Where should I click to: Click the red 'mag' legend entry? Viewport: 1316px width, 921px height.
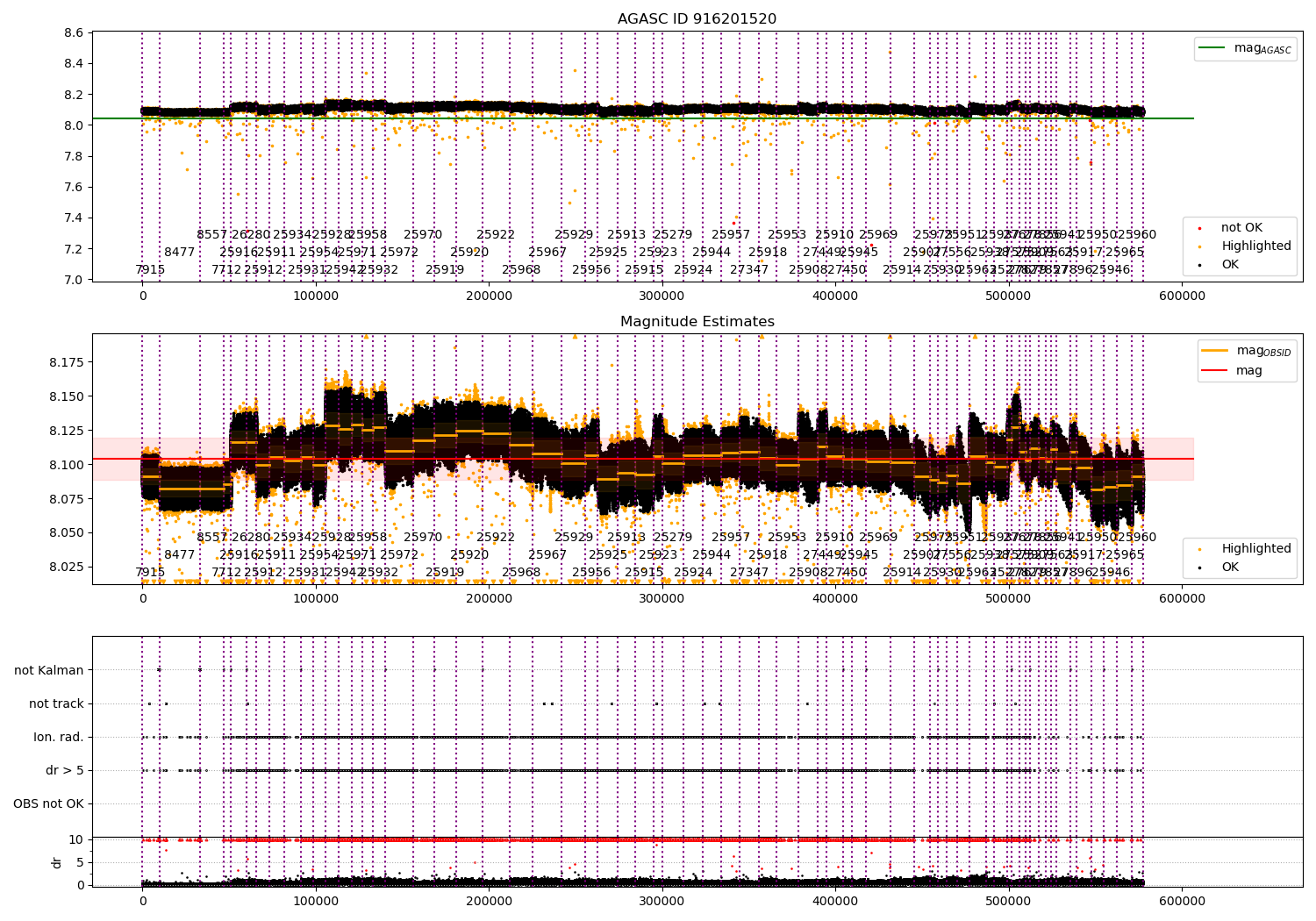[x=1232, y=371]
